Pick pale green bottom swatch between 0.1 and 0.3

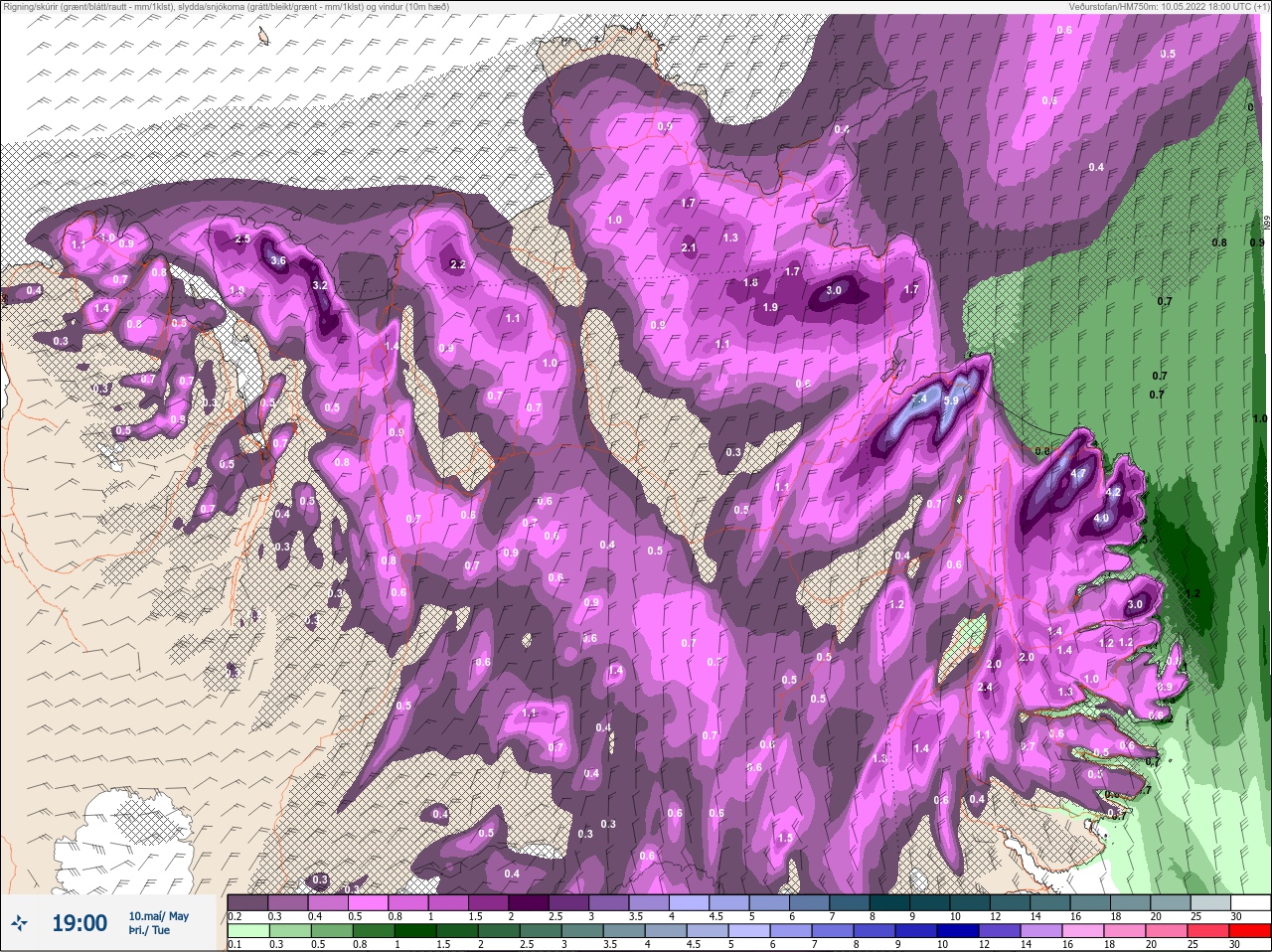(x=247, y=931)
